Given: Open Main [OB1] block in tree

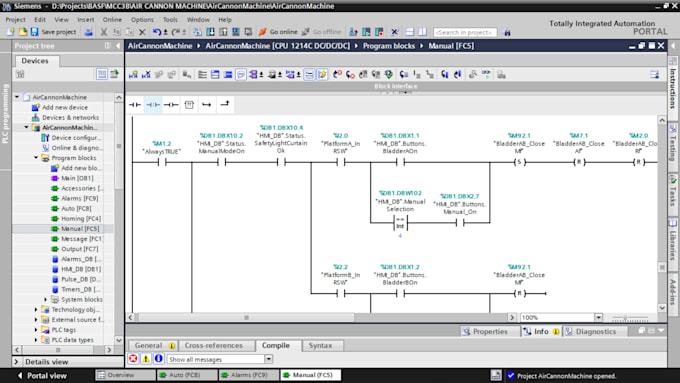Looking at the screenshot, I should pyautogui.click(x=77, y=178).
